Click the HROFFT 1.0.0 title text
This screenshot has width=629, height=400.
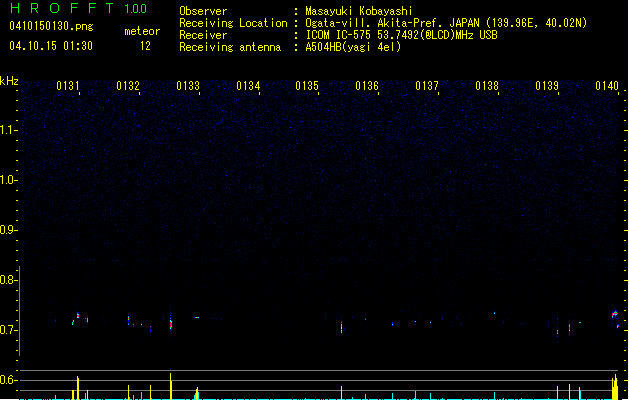tap(78, 8)
